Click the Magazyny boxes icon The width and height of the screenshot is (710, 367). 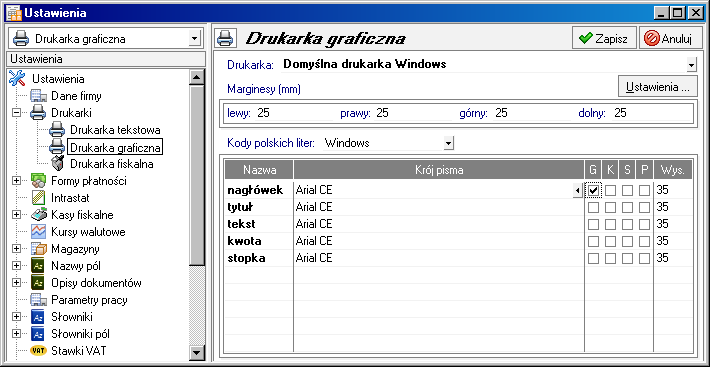[39, 249]
